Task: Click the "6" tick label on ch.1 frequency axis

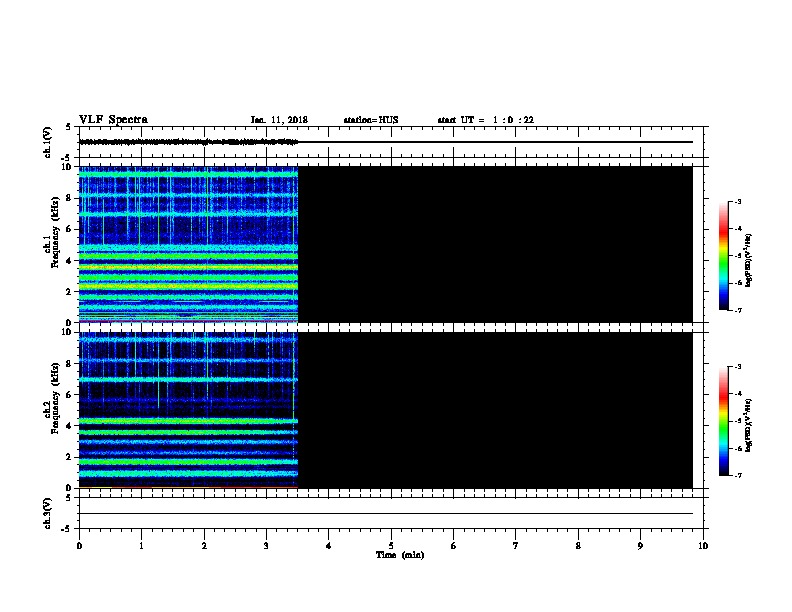Action: 69,229
